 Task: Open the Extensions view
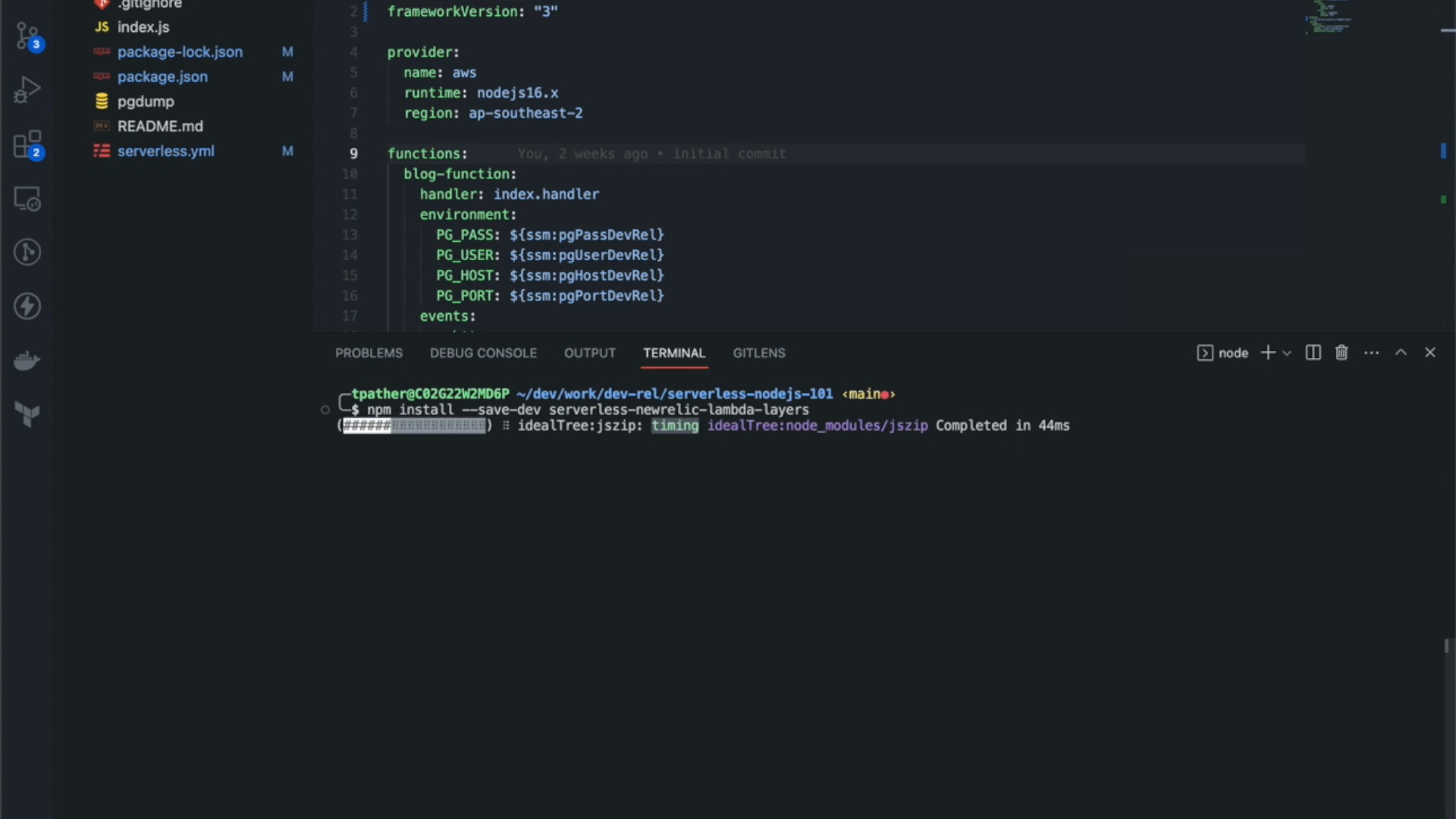[28, 144]
